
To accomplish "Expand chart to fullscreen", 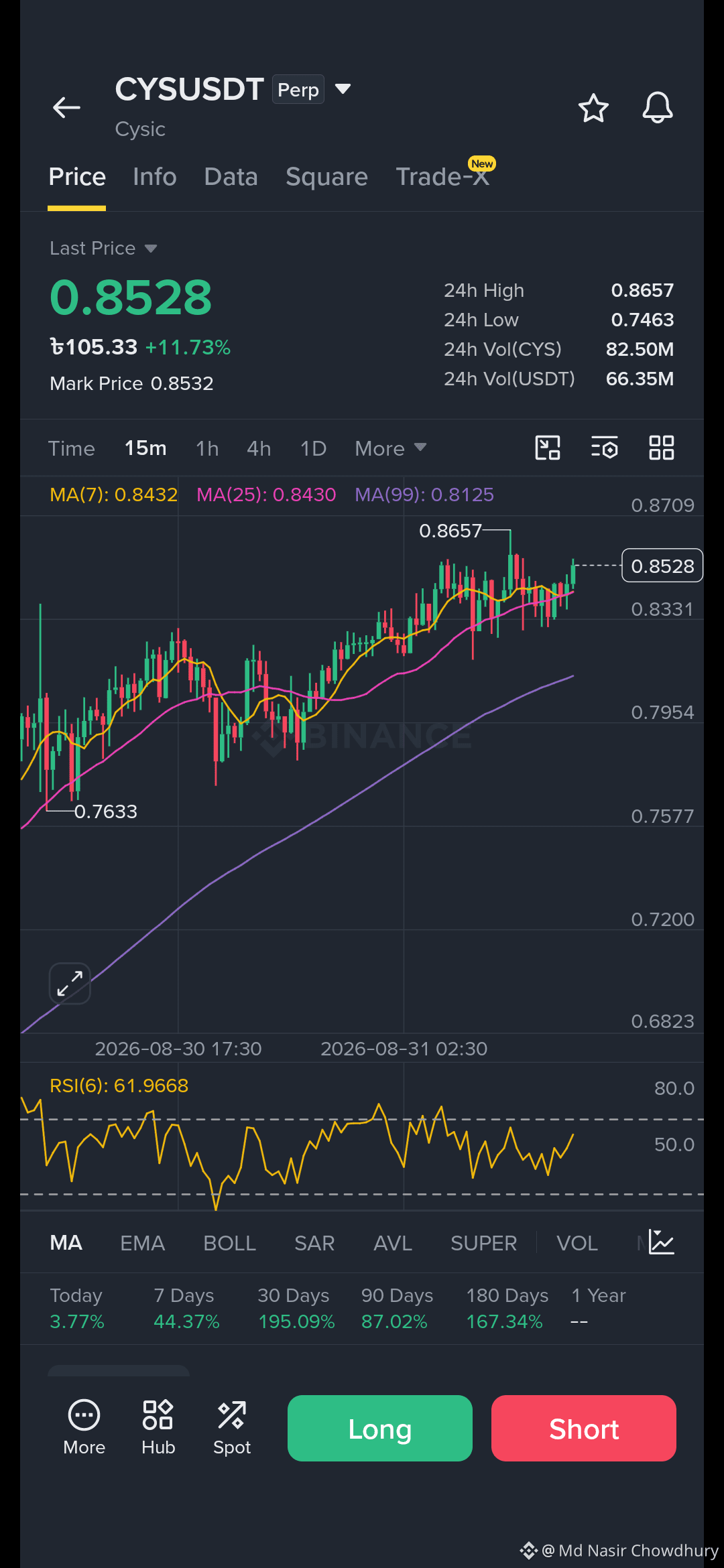I will pyautogui.click(x=70, y=984).
